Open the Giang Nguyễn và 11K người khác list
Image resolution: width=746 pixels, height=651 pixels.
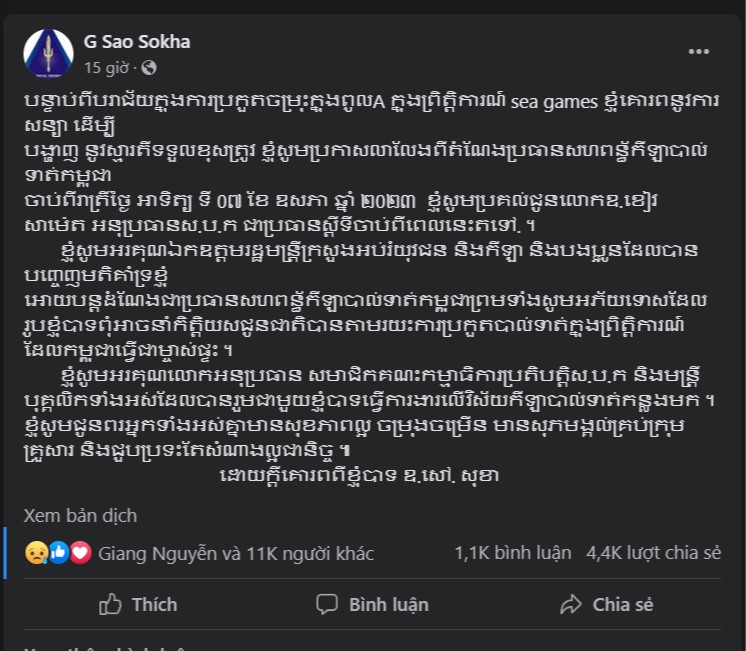235,553
